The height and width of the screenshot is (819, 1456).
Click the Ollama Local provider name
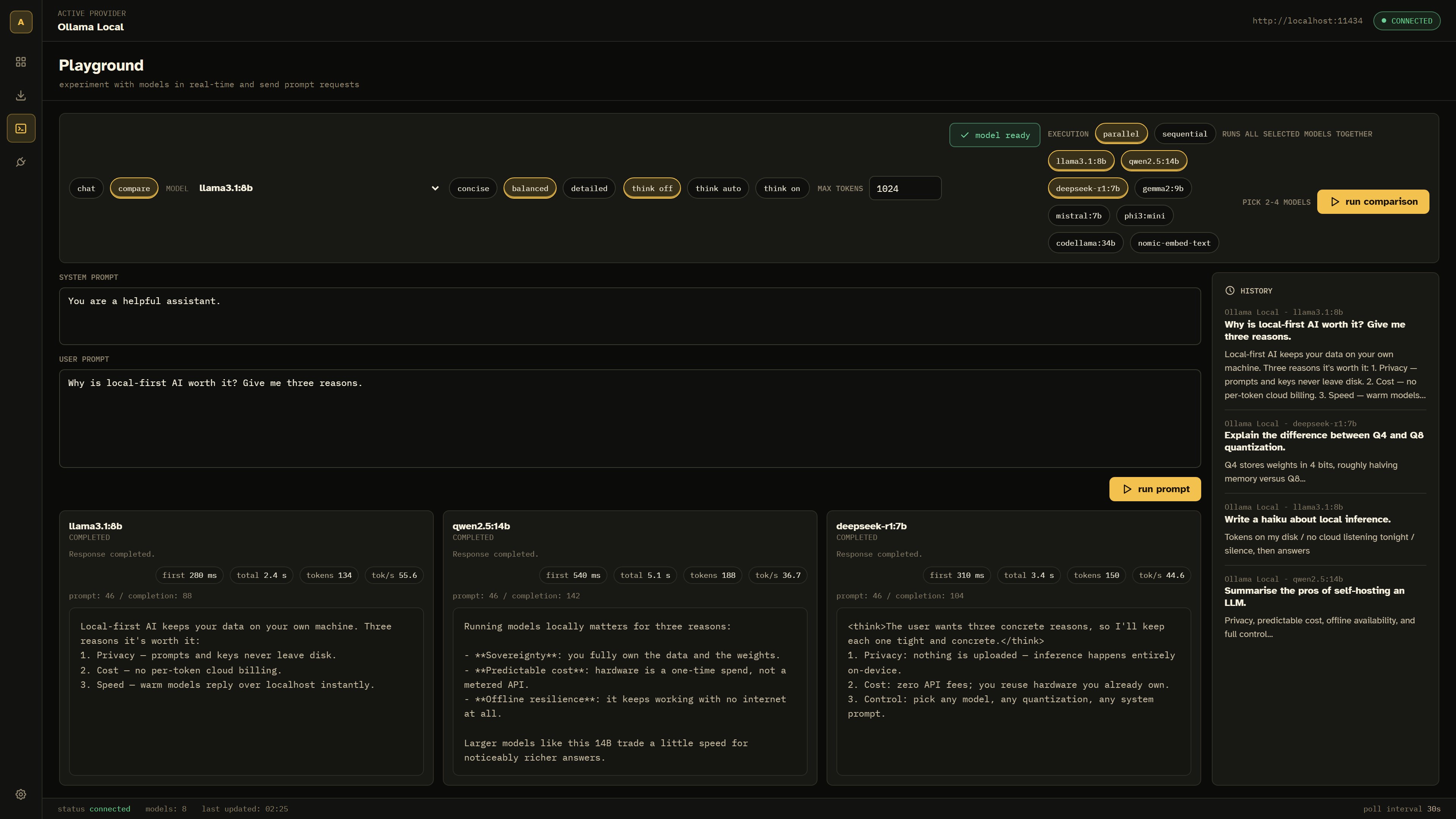91,27
